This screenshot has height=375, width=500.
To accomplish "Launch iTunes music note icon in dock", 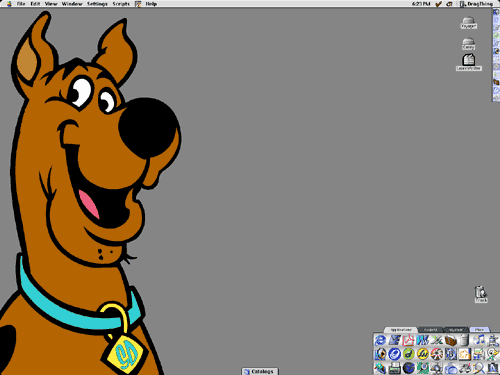I will tap(479, 340).
